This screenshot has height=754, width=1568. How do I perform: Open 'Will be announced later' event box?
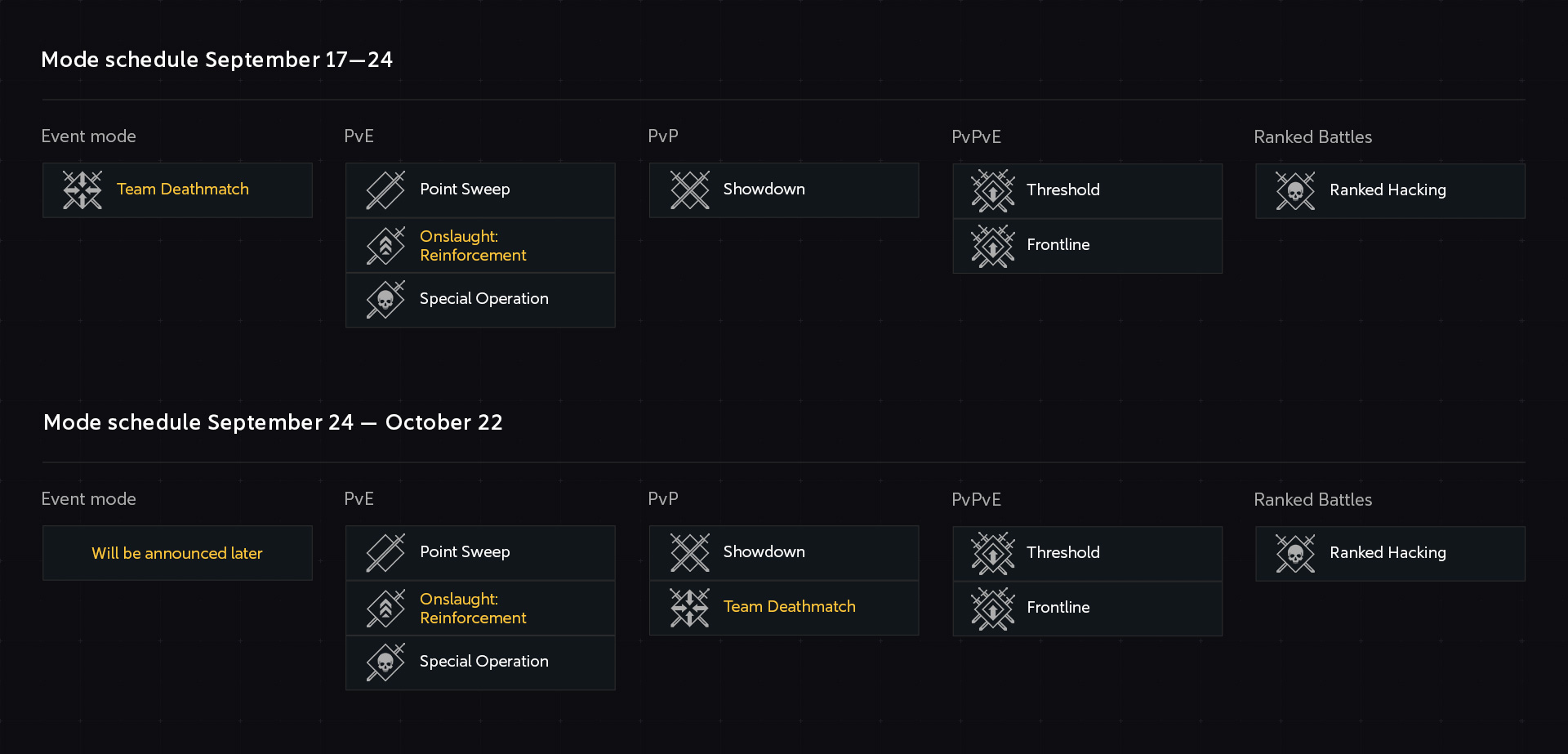pos(177,553)
